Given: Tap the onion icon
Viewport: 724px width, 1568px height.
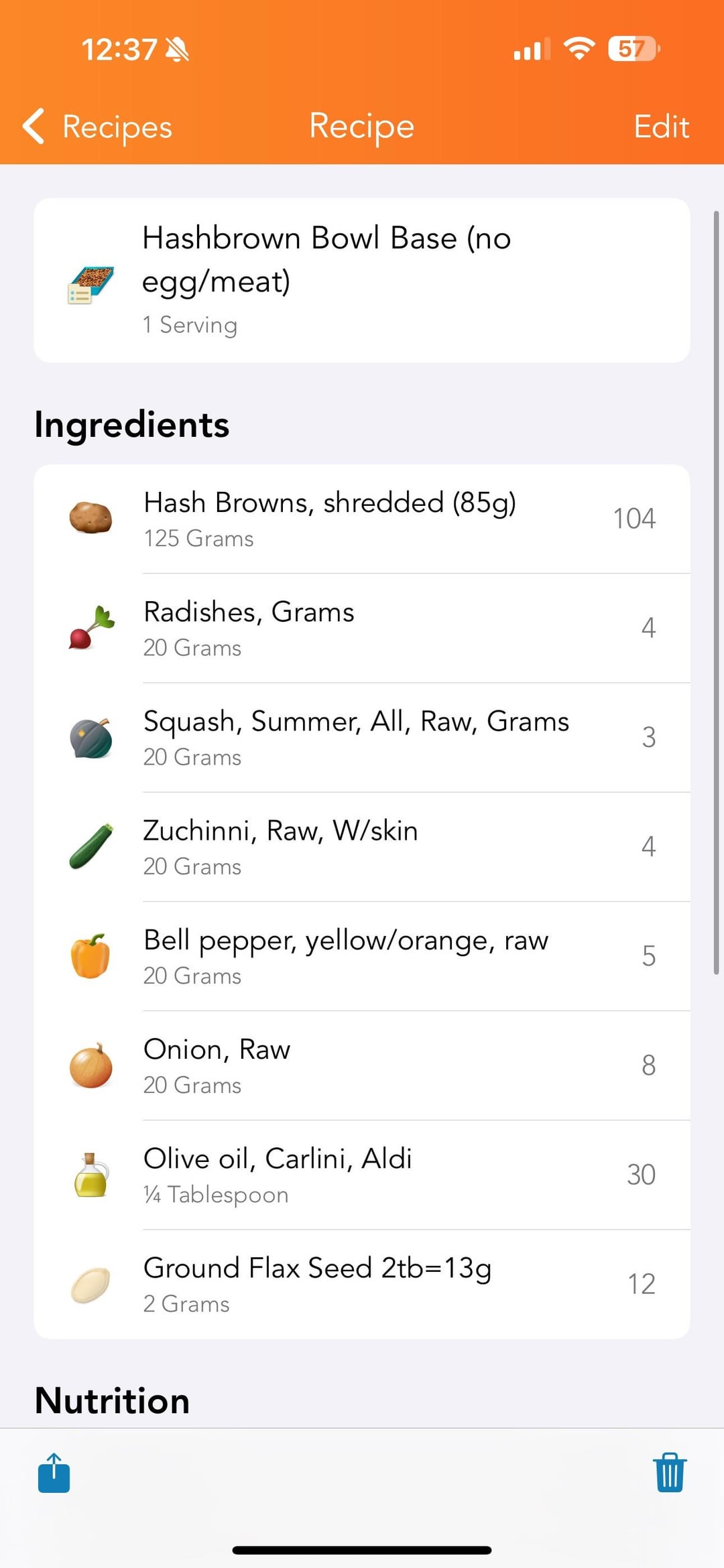Looking at the screenshot, I should click(91, 1065).
